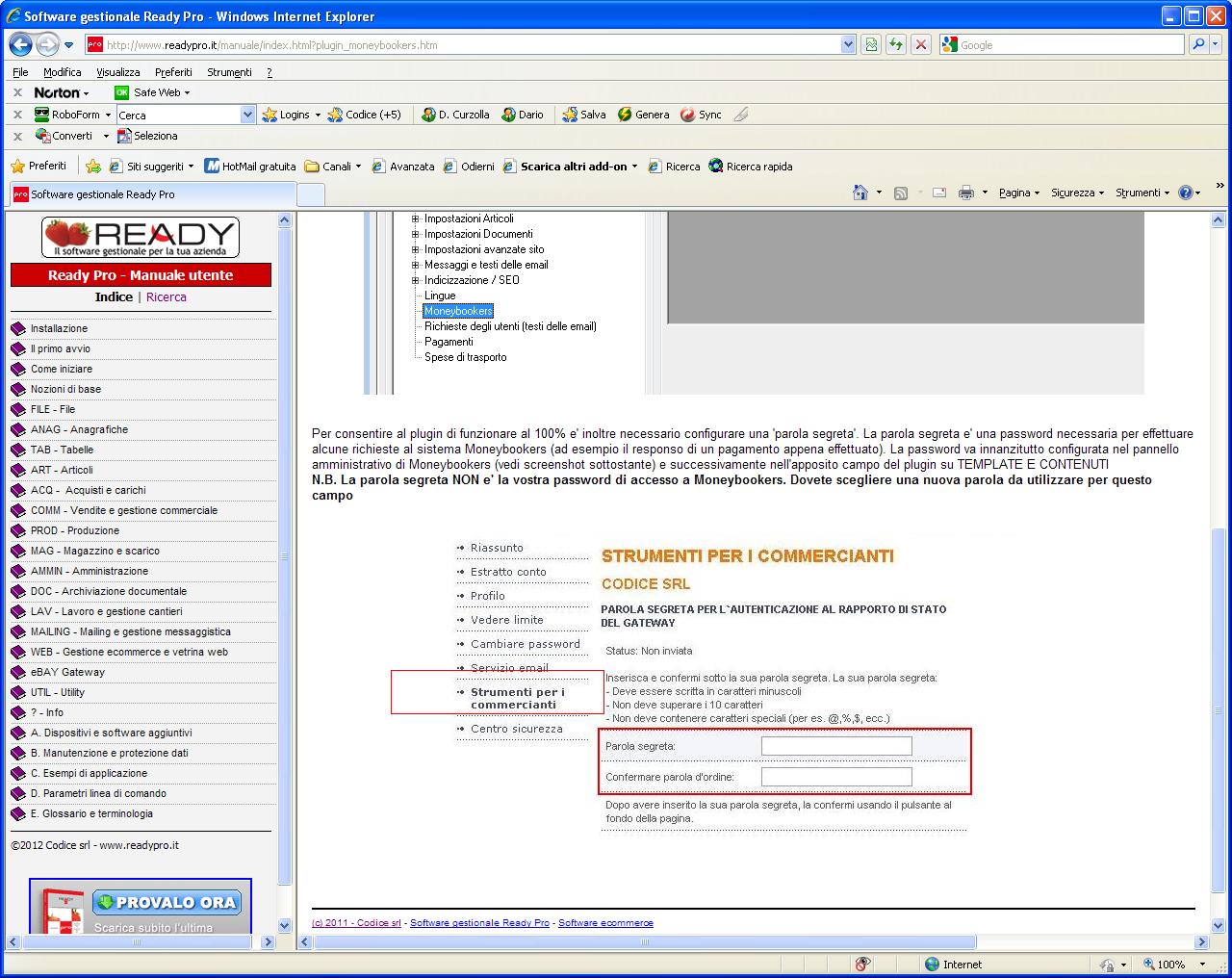The image size is (1232, 978).
Task: Open Dario identity in RoboForm toolbar
Action: click(x=523, y=115)
